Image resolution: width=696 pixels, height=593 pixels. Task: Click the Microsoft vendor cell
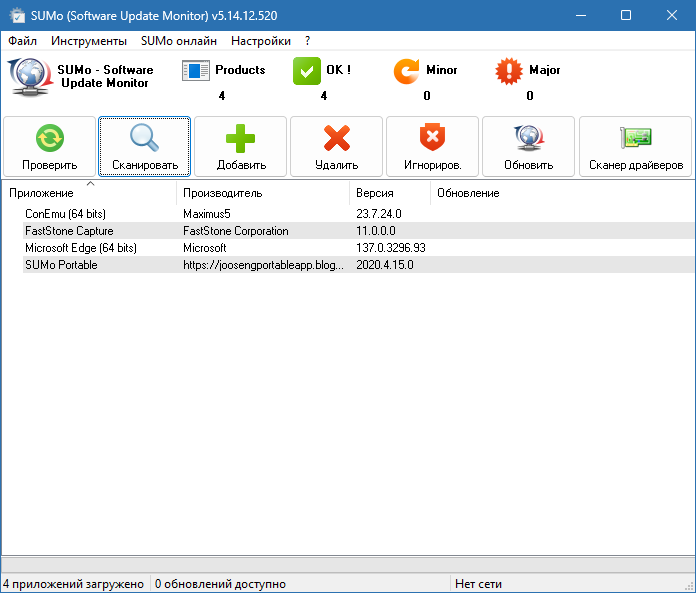coord(205,248)
